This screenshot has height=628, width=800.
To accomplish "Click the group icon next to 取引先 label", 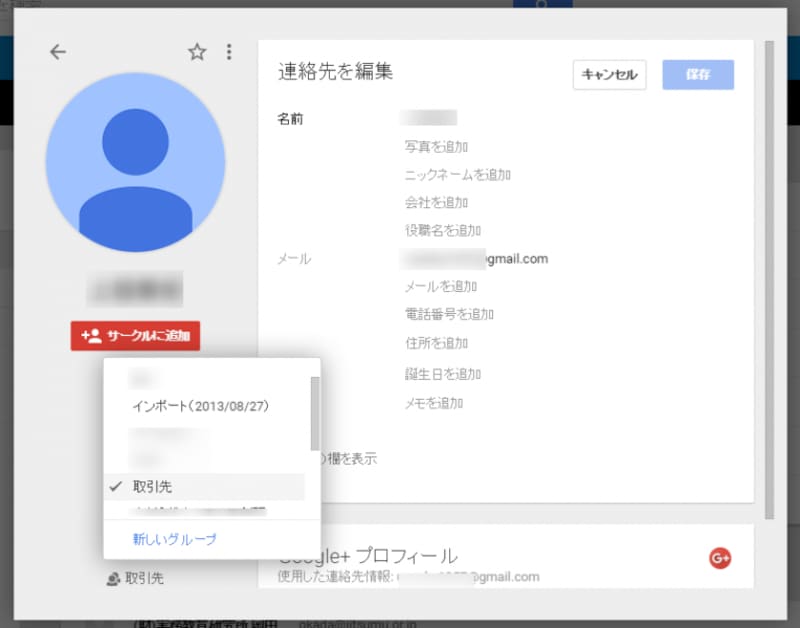I will click(112, 578).
